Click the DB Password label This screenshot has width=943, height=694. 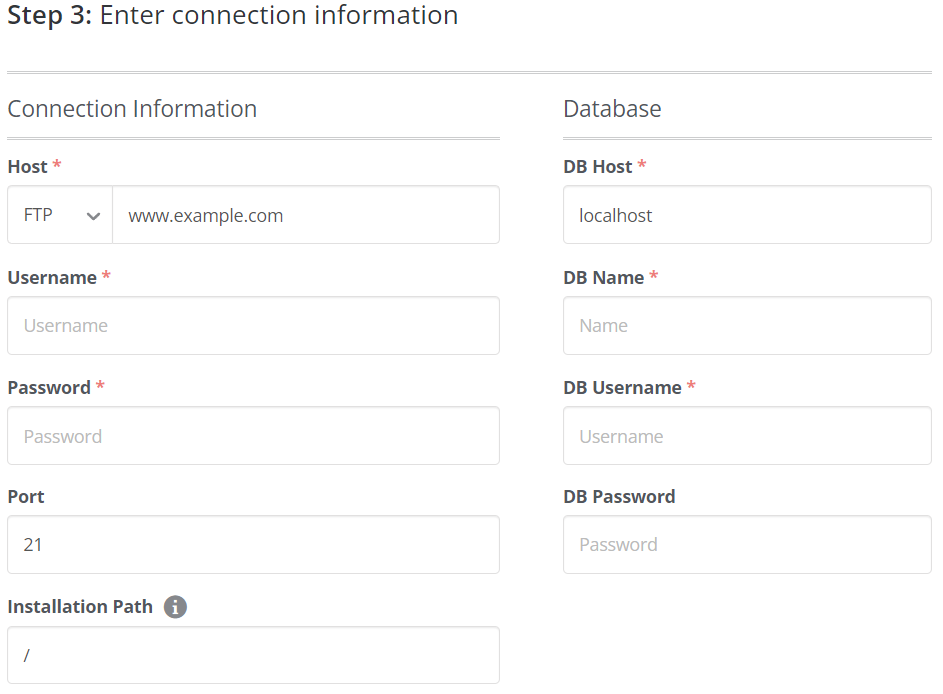coord(619,497)
